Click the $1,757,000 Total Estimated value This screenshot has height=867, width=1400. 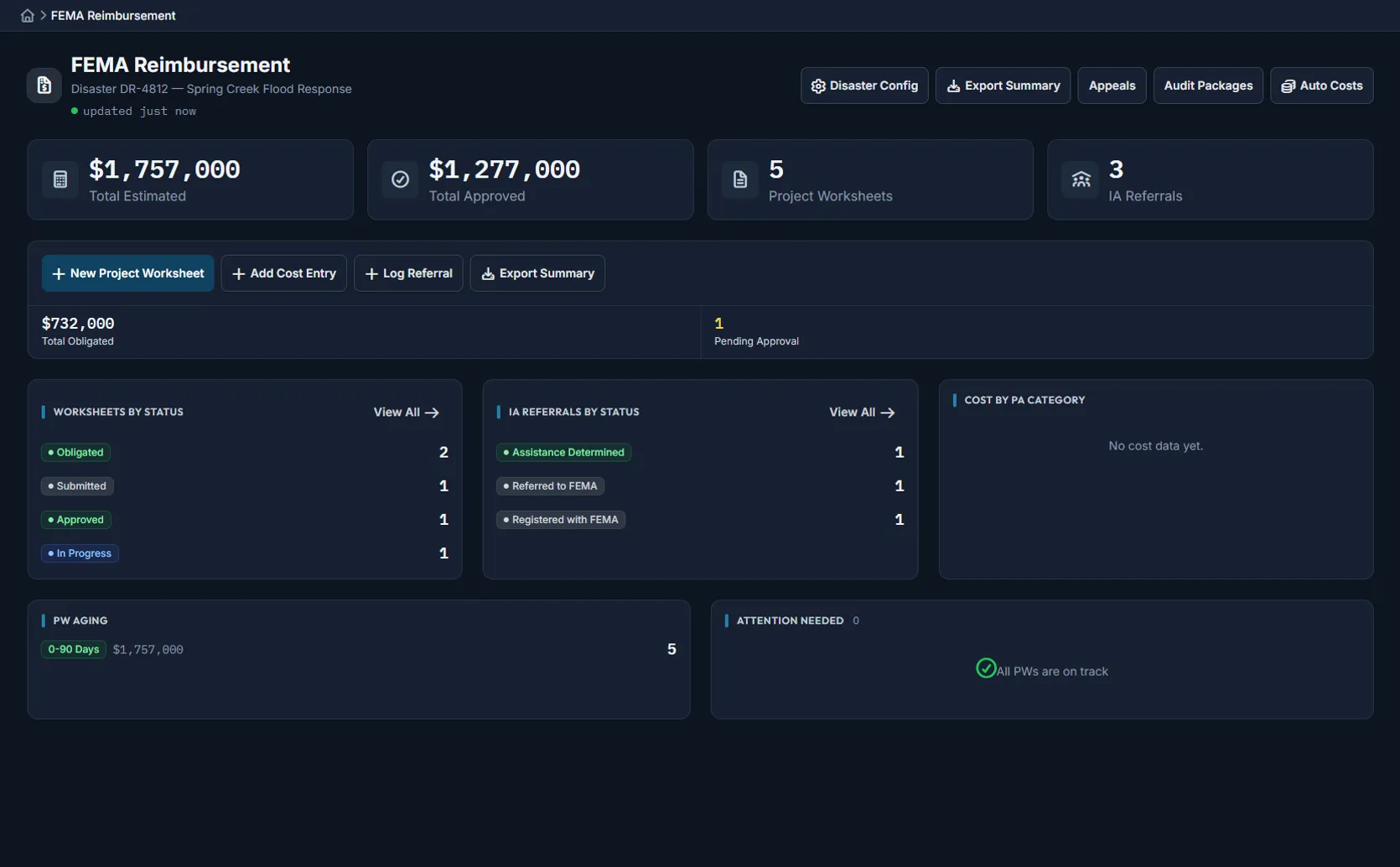tap(164, 169)
